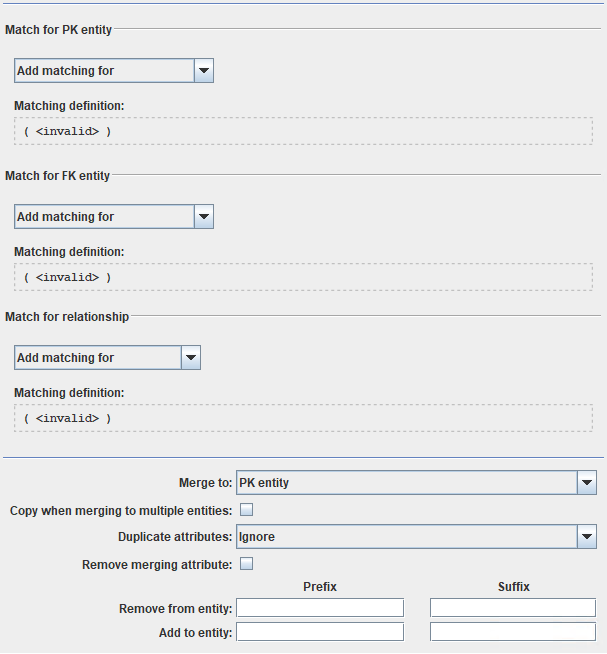Click the 'Match for relationship' section heading
The image size is (607, 654).
point(67,317)
